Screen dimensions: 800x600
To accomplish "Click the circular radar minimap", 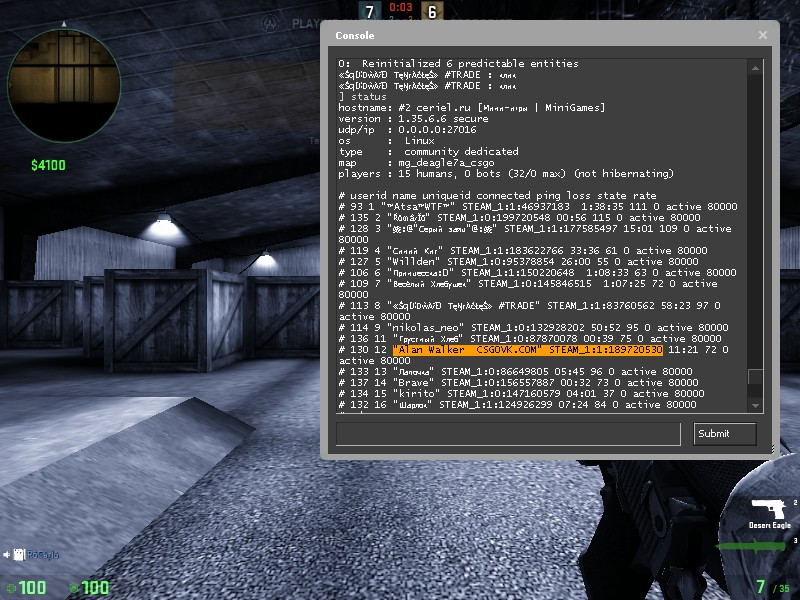I will [64, 69].
